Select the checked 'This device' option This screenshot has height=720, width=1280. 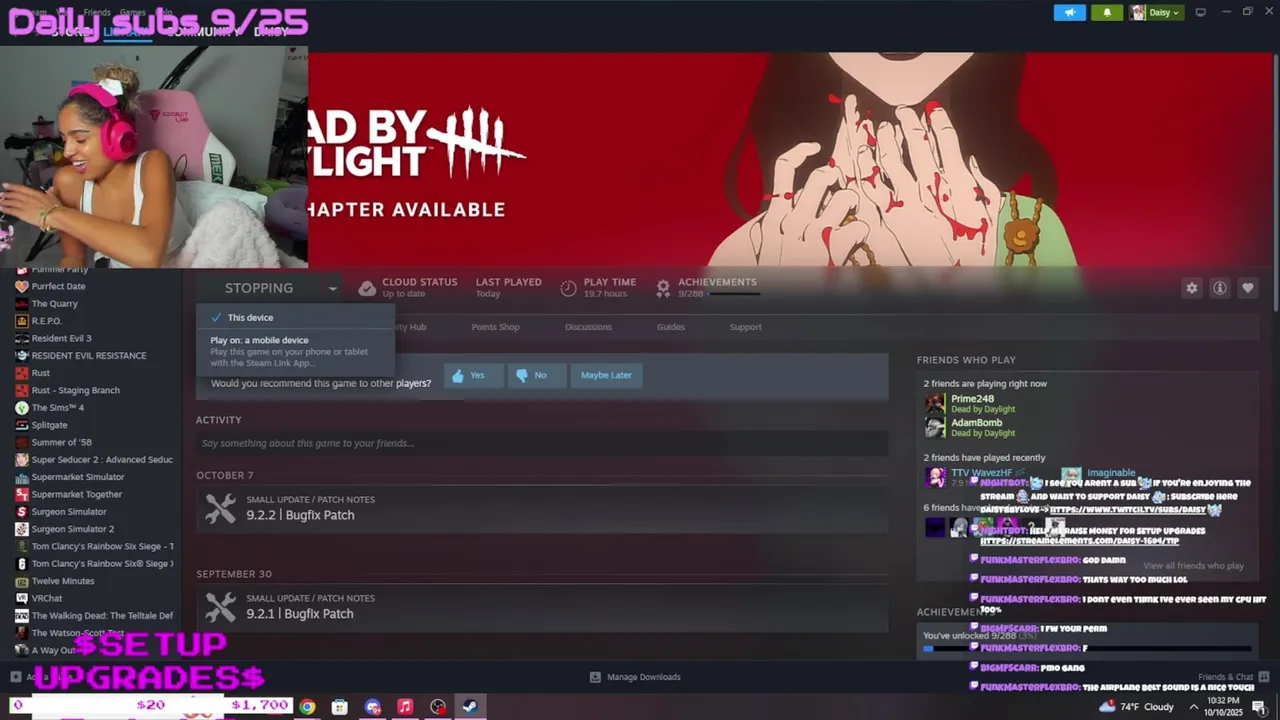(296, 317)
